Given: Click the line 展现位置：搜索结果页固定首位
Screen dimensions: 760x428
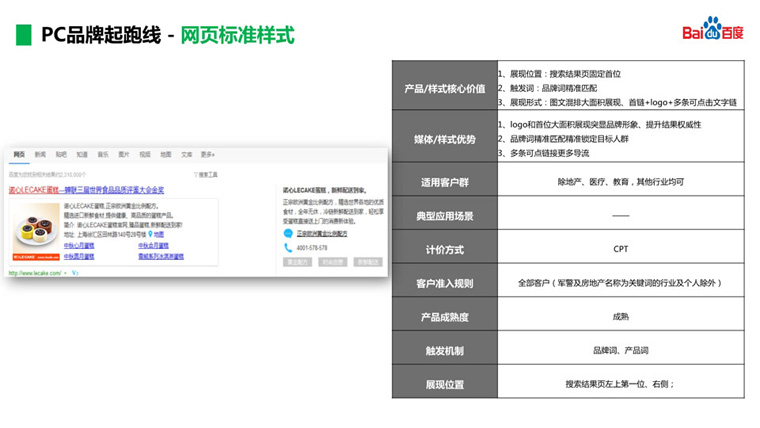Looking at the screenshot, I should coord(560,74).
